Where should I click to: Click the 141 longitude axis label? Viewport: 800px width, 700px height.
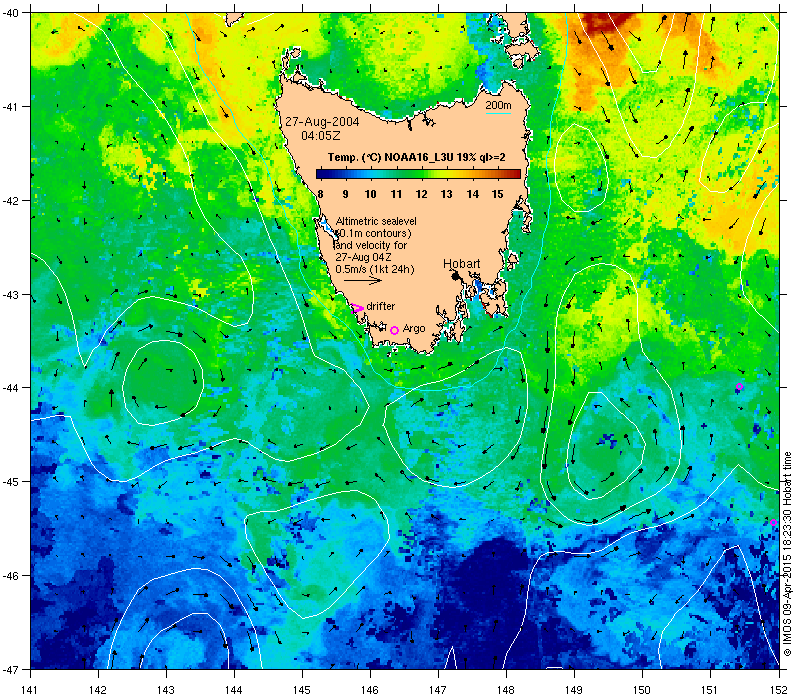click(x=31, y=690)
